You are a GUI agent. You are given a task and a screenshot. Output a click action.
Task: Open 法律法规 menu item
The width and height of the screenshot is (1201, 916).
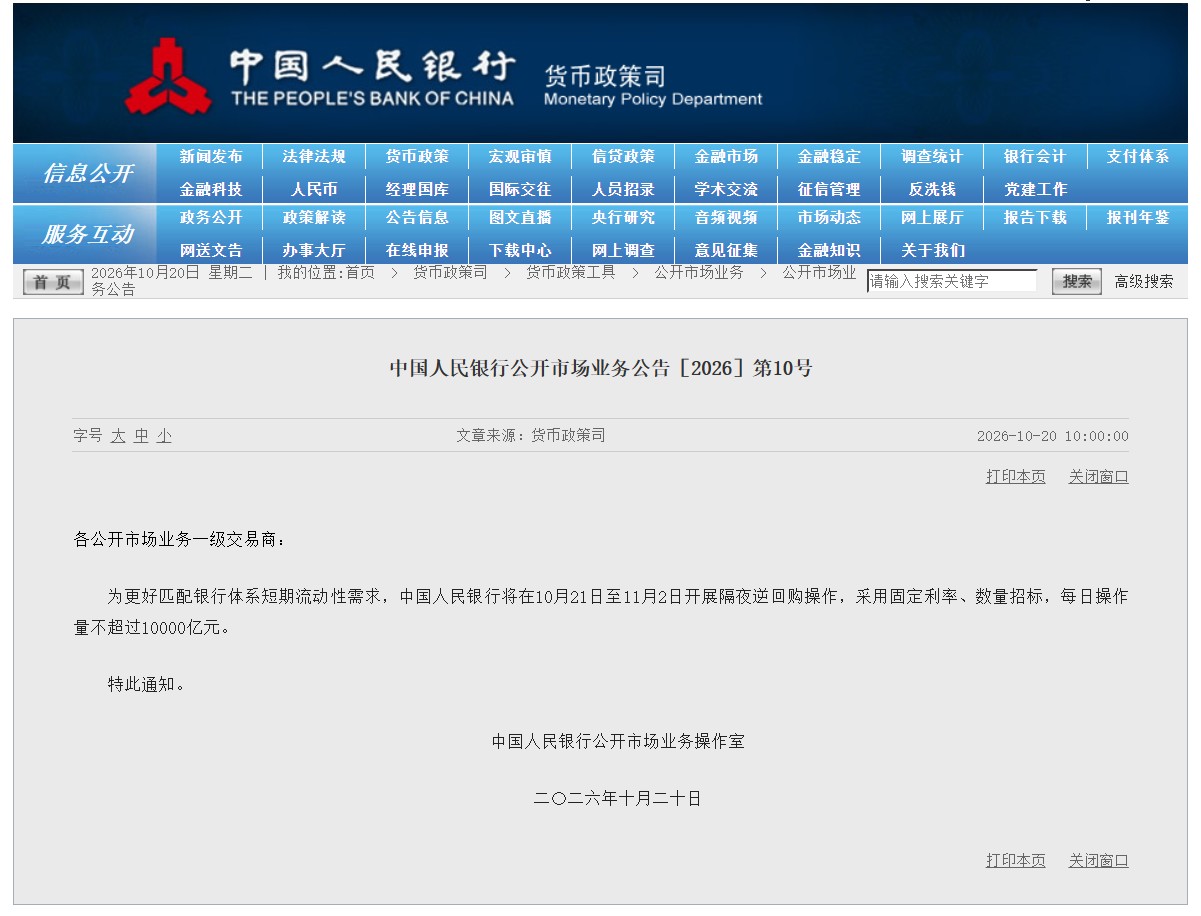[x=314, y=157]
